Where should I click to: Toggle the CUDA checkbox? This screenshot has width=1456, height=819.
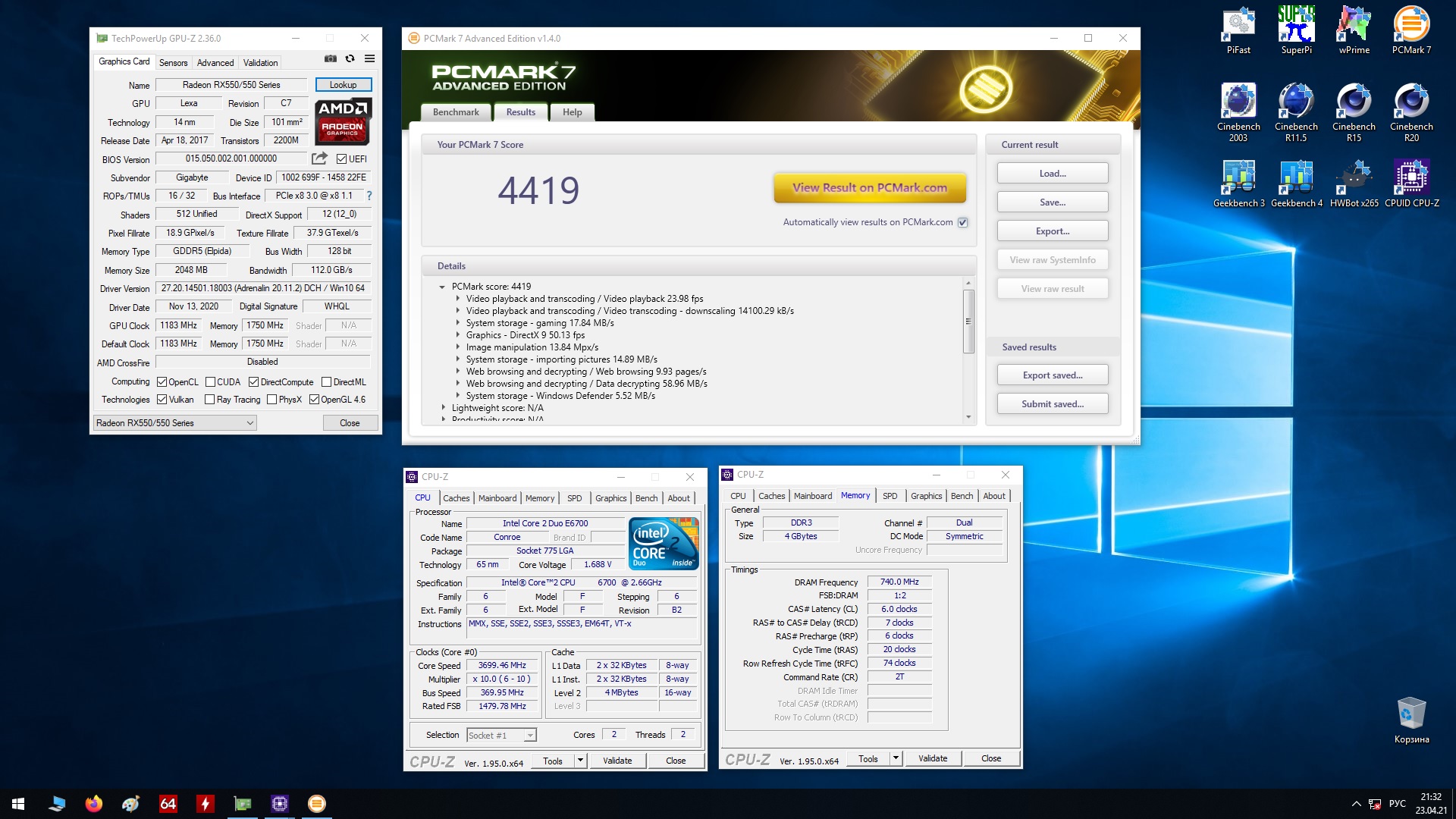point(210,382)
